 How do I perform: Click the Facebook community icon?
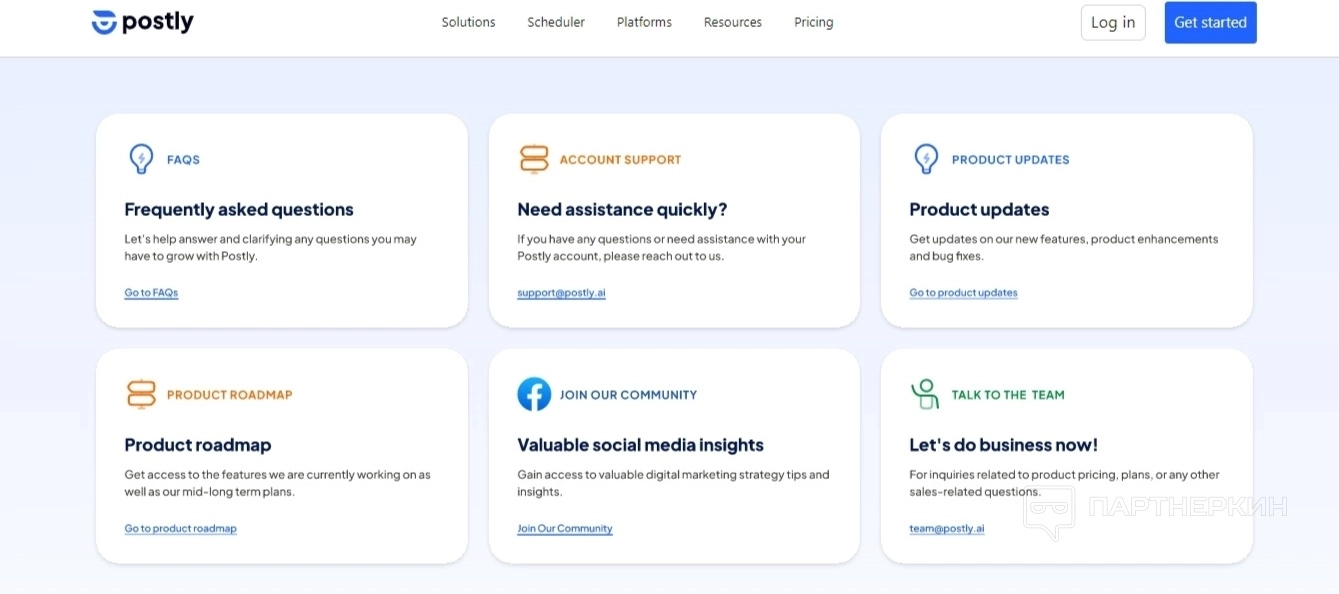(x=534, y=394)
